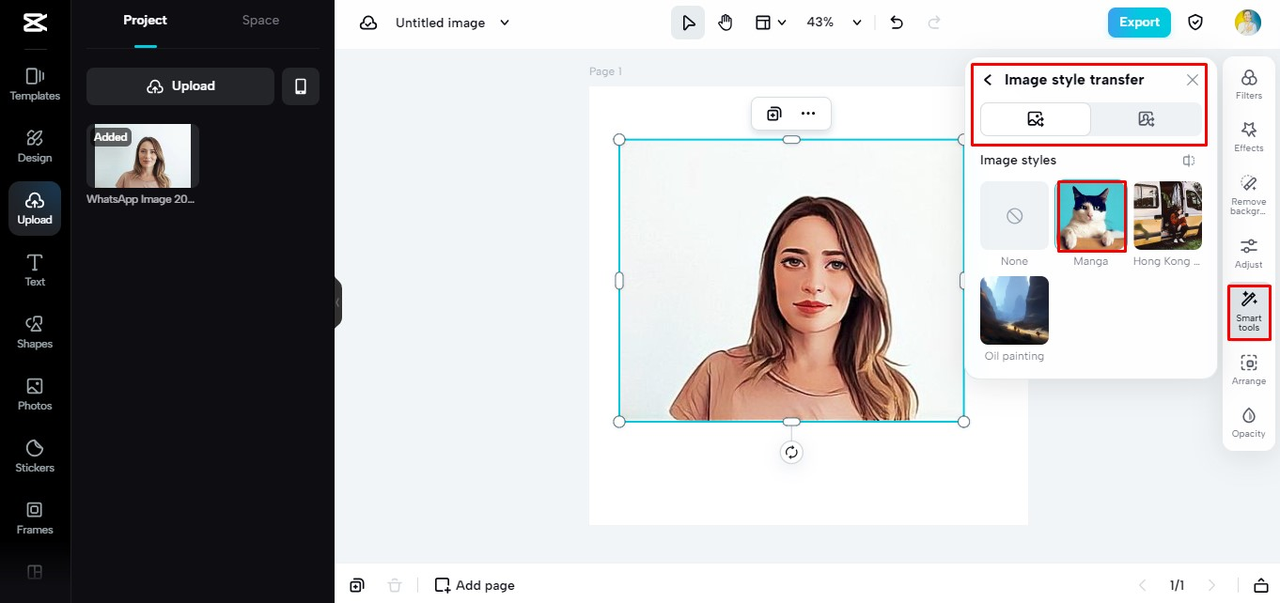Open the Effects tool
The width and height of the screenshot is (1280, 603).
coord(1249,137)
